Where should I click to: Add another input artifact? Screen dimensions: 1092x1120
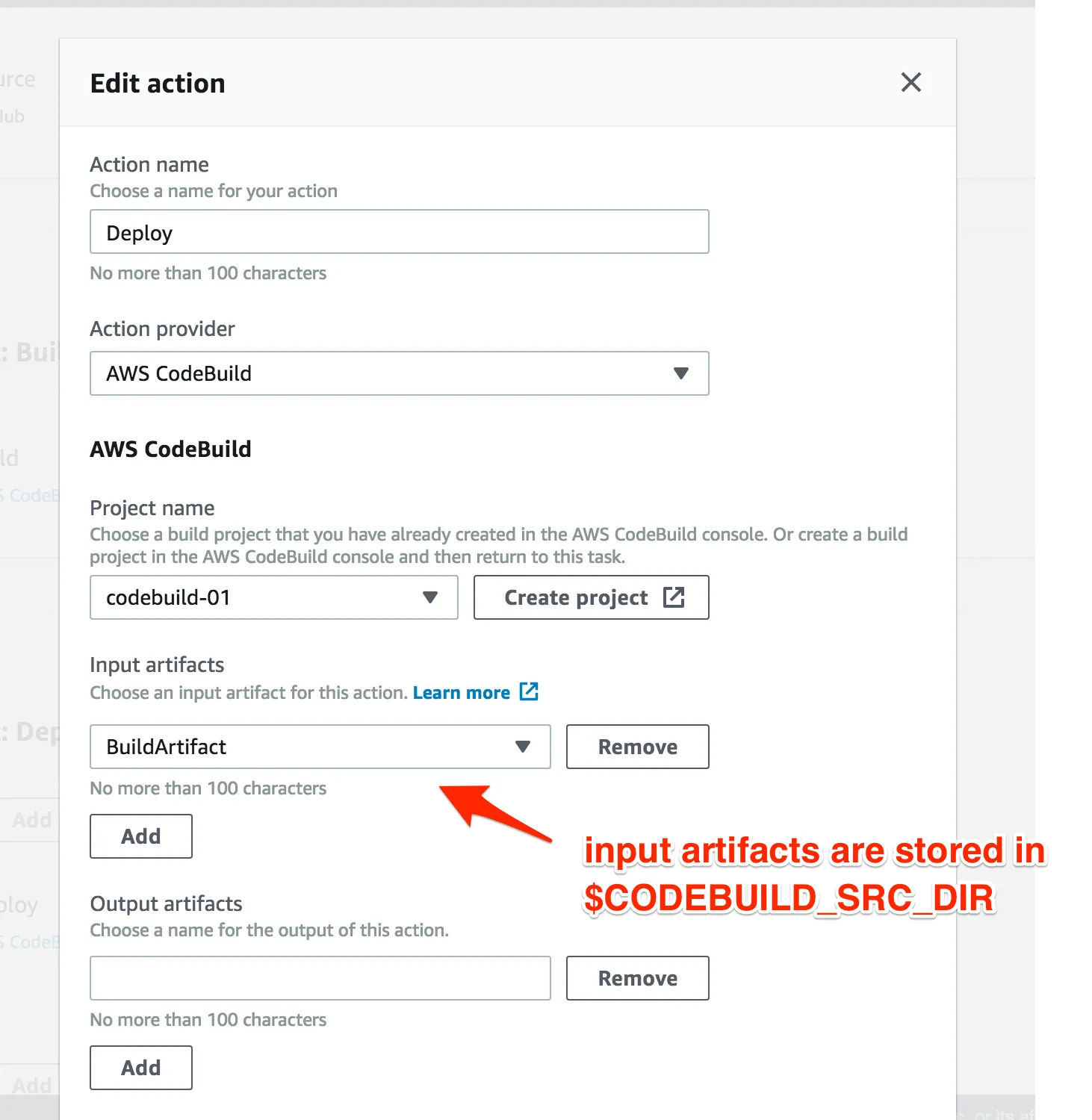point(141,836)
